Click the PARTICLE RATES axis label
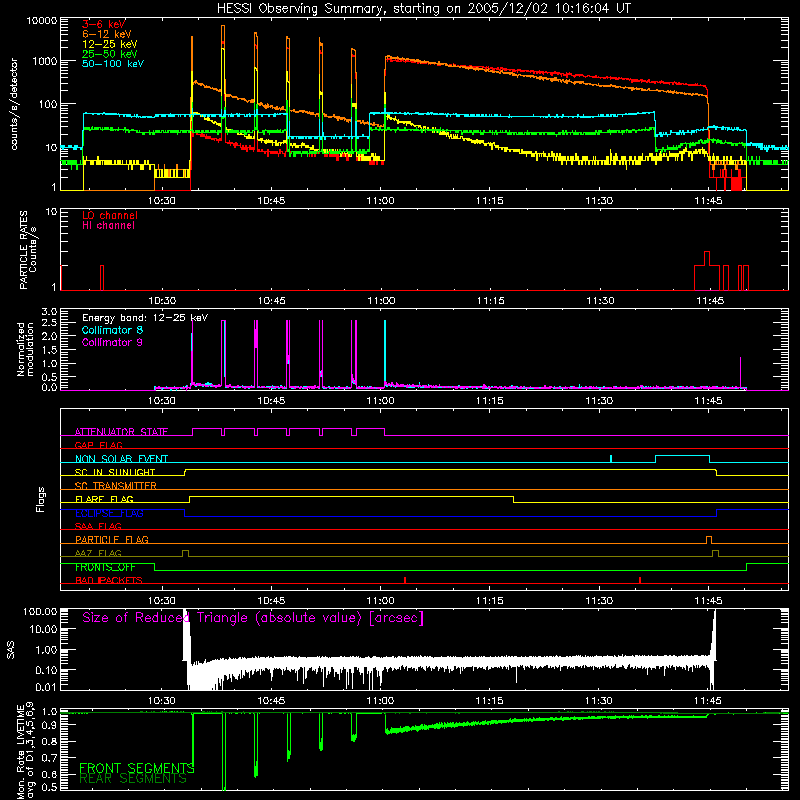 coord(28,249)
